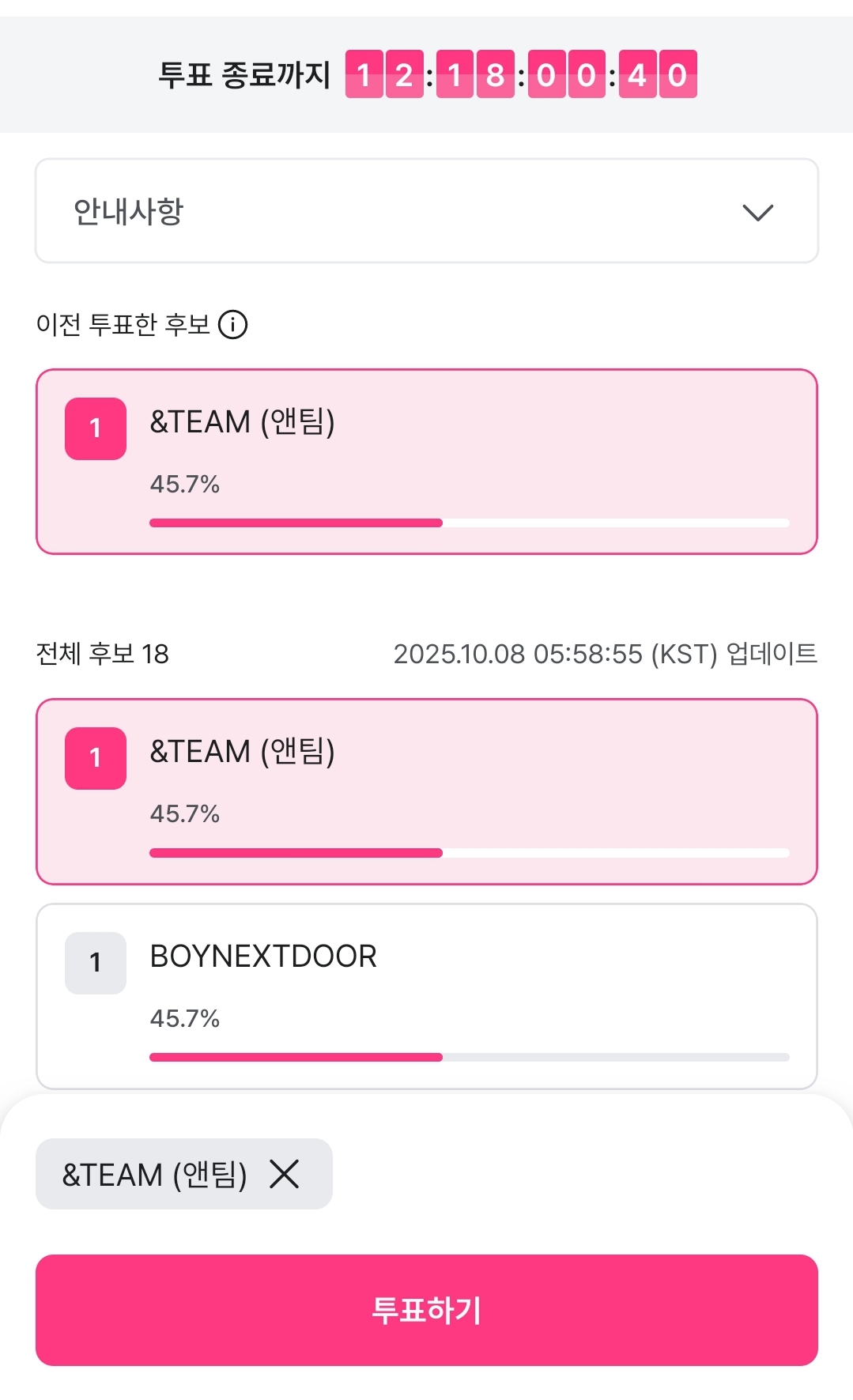Screen dimensions: 853x1400
Task: Tap the gray rank badge of BOYNEXTDOOR
Action: click(x=96, y=963)
